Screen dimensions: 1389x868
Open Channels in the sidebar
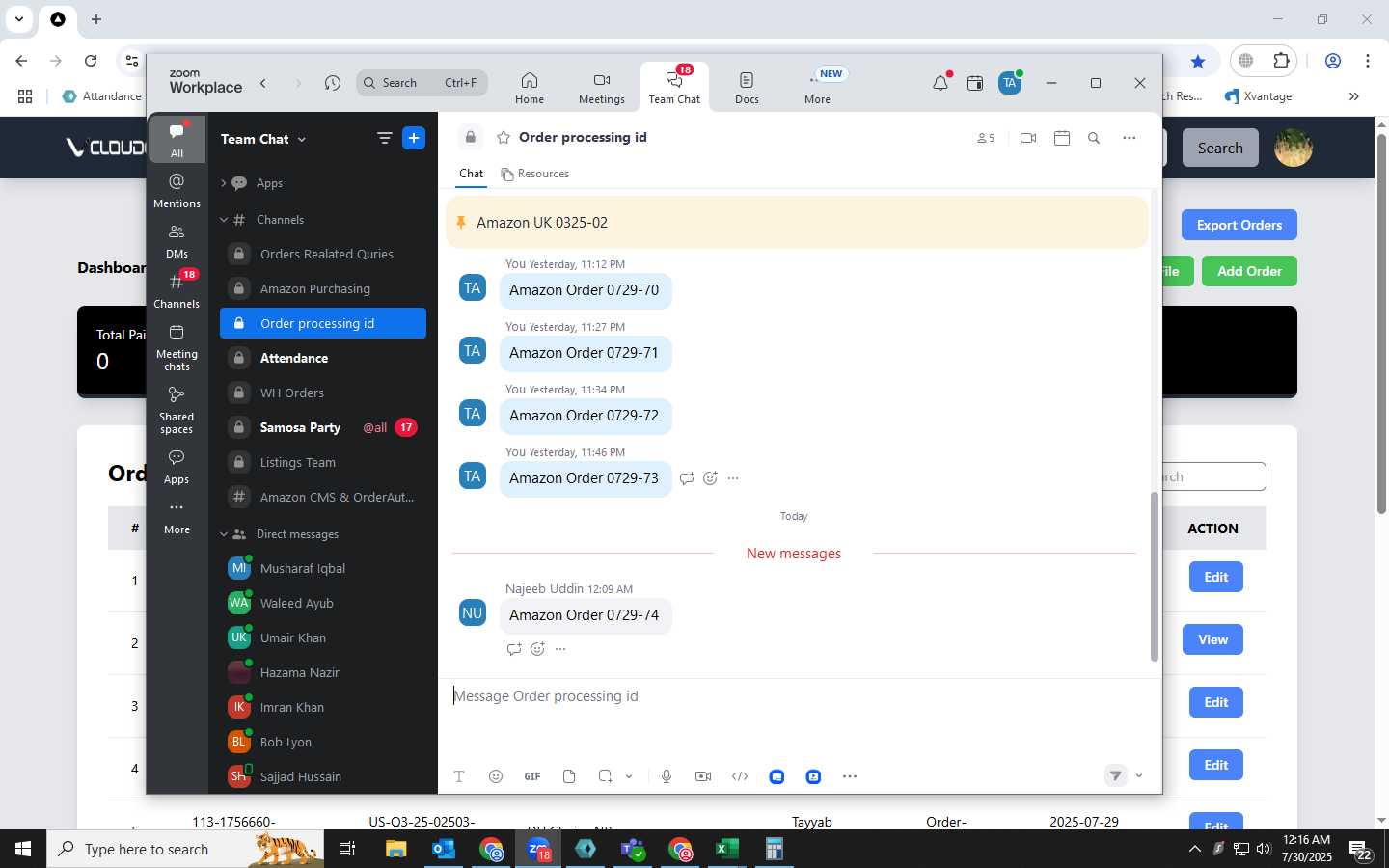(177, 291)
